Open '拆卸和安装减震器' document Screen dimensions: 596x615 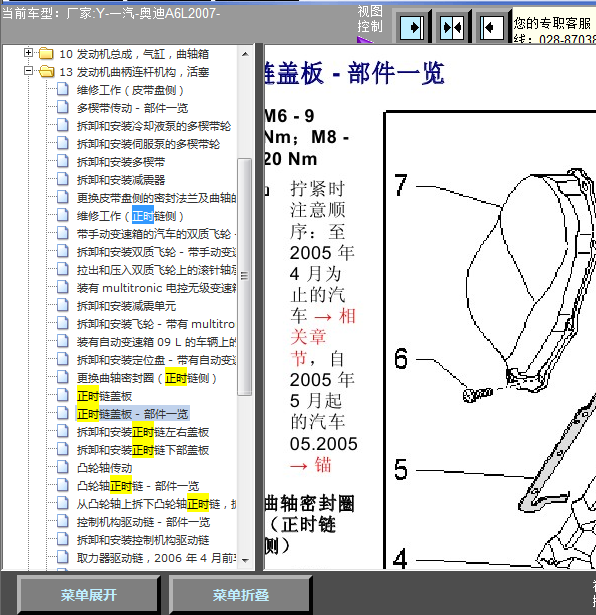tap(121, 180)
